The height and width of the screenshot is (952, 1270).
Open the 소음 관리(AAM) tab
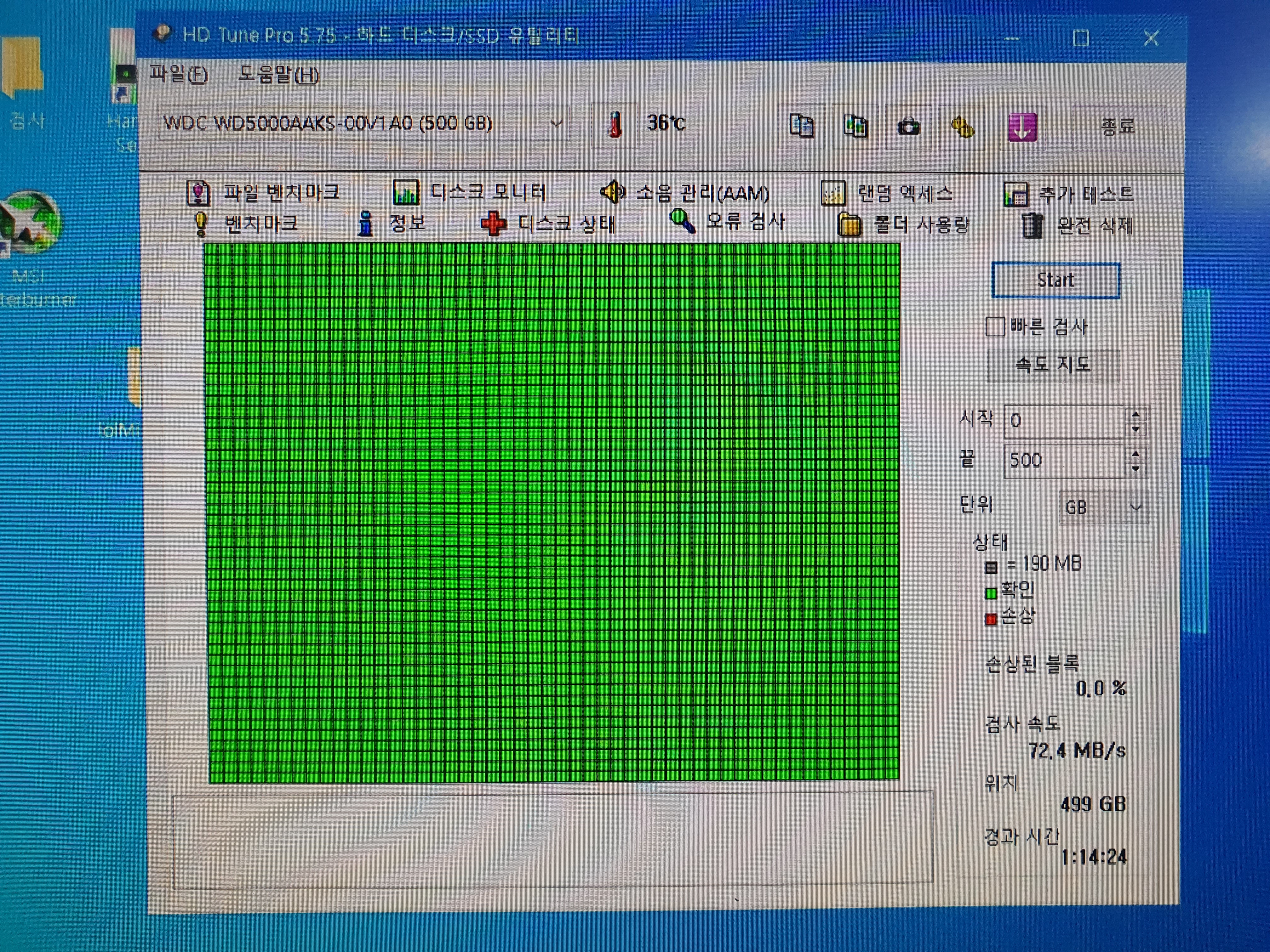coord(685,193)
